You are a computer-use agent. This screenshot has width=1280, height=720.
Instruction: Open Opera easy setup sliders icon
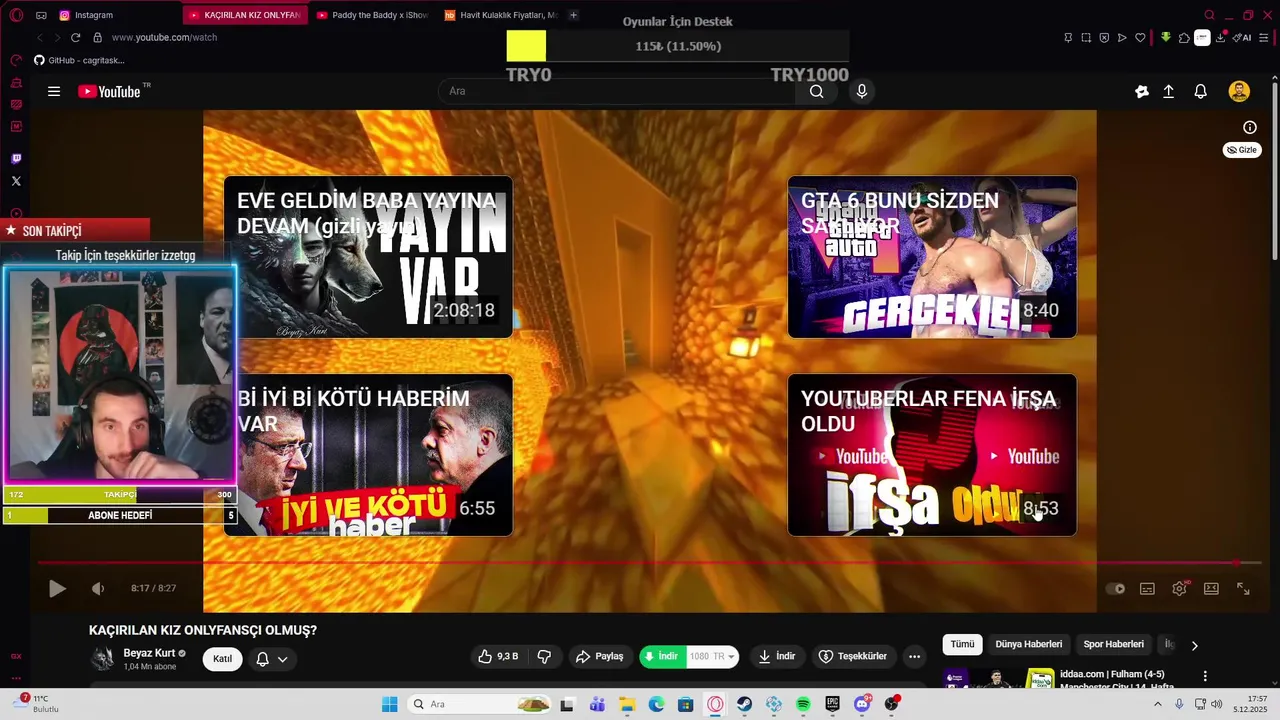coord(1264,38)
